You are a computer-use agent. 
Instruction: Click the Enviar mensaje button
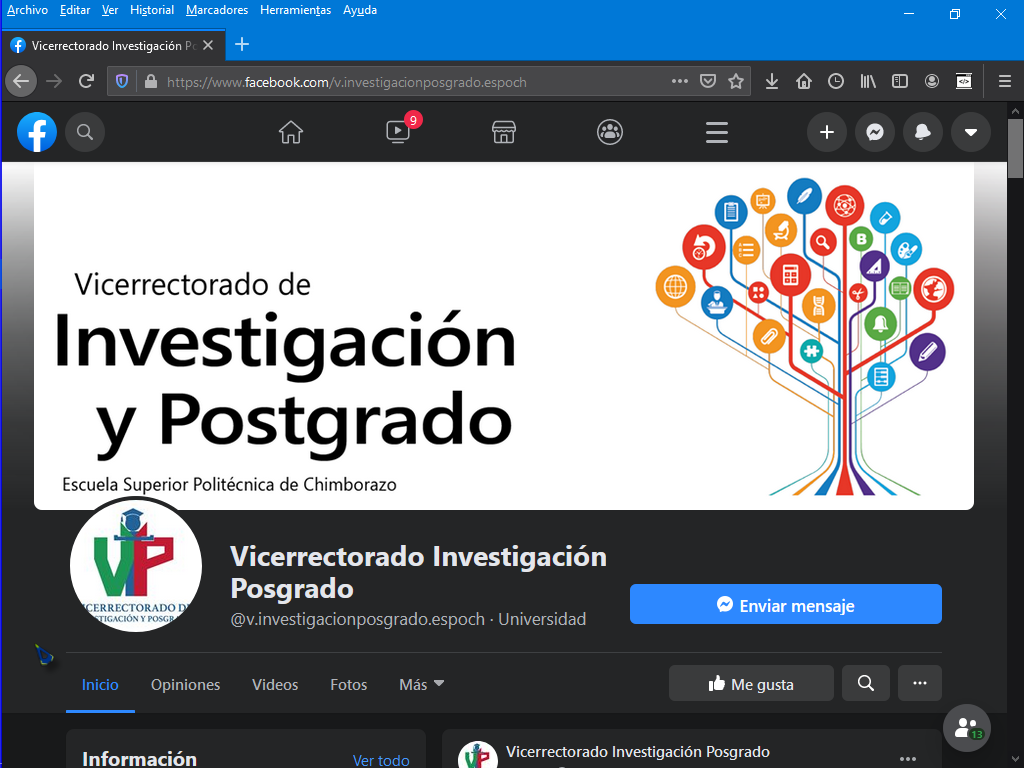click(785, 605)
